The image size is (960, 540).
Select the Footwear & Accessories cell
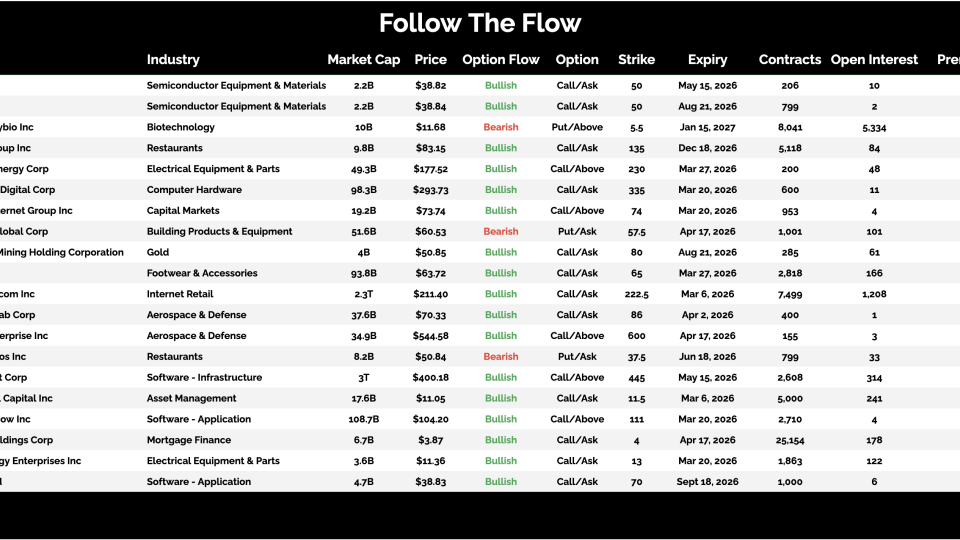pos(202,273)
